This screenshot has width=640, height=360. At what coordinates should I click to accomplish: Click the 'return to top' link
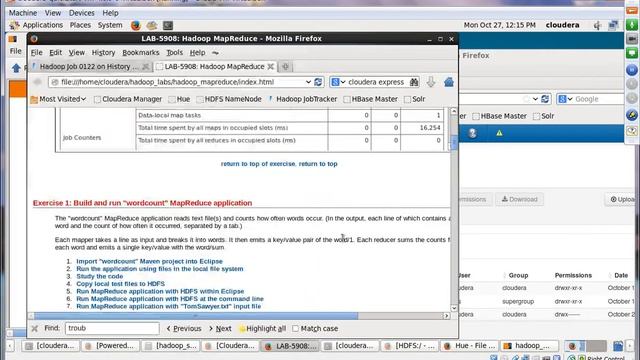pyautogui.click(x=318, y=164)
